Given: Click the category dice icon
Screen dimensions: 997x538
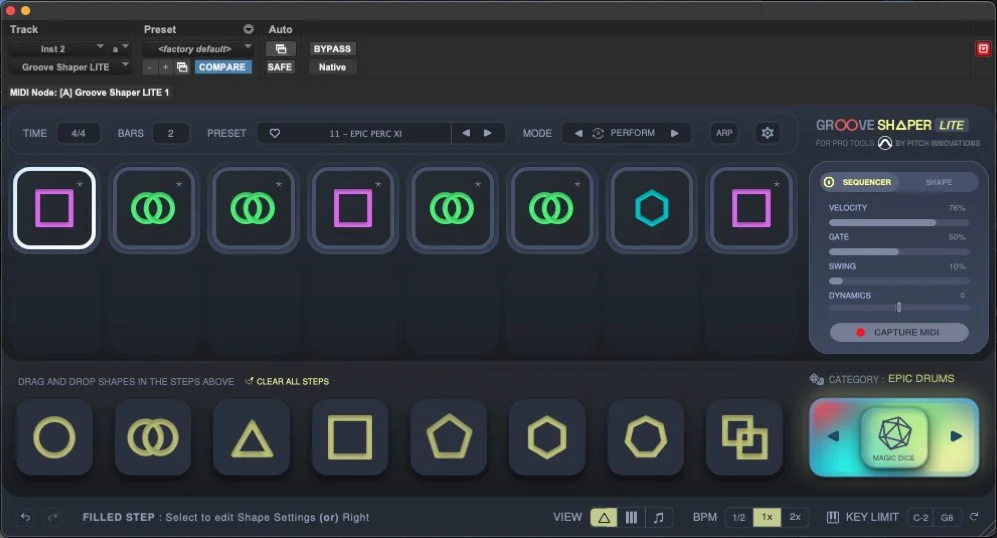Looking at the screenshot, I should click(x=816, y=379).
